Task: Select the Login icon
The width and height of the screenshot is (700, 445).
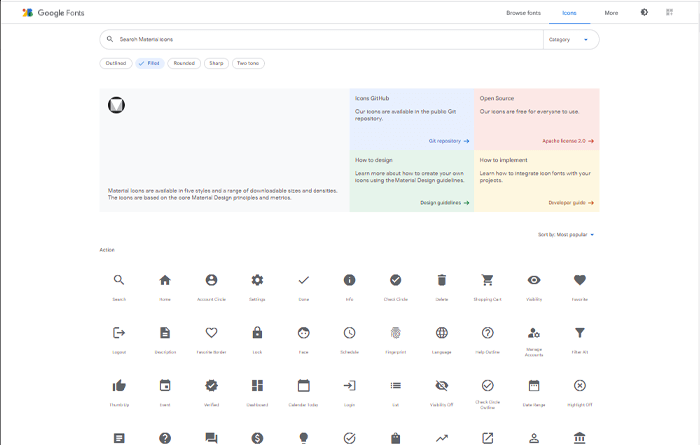Action: click(x=350, y=385)
